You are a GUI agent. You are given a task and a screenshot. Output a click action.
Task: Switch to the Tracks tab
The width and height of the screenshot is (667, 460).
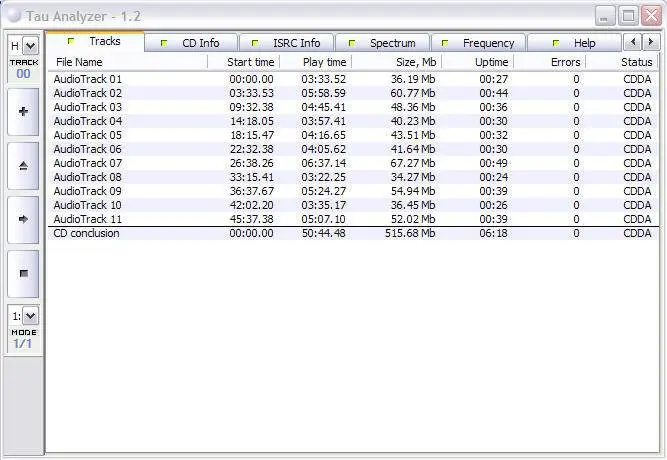95,41
